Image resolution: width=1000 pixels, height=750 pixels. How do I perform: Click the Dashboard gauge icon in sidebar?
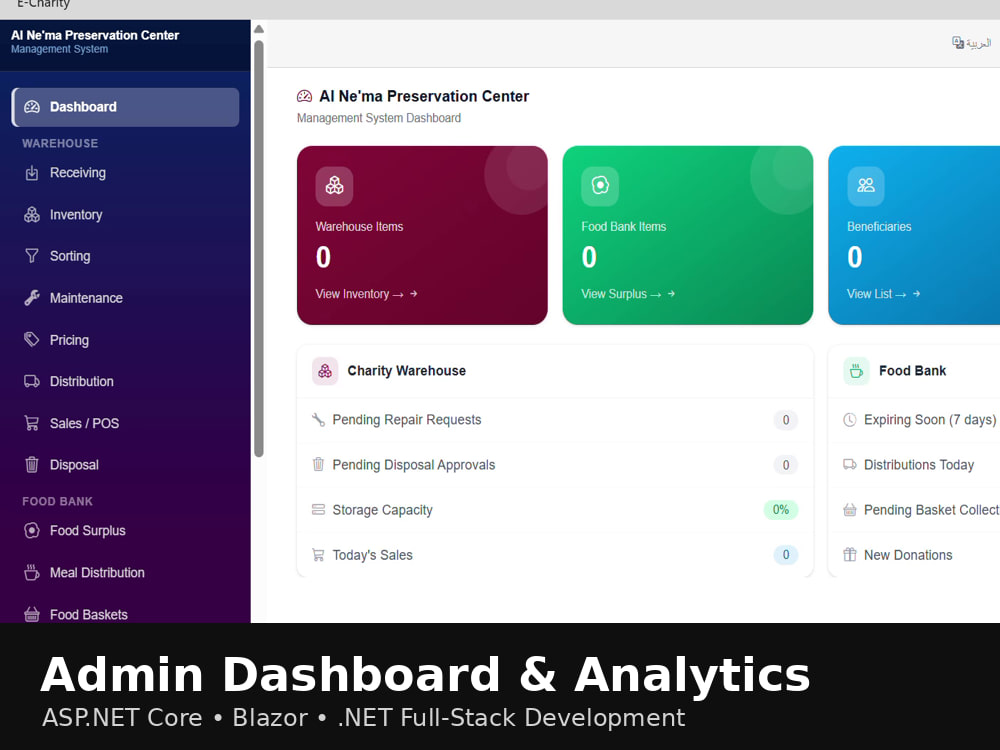tap(32, 107)
